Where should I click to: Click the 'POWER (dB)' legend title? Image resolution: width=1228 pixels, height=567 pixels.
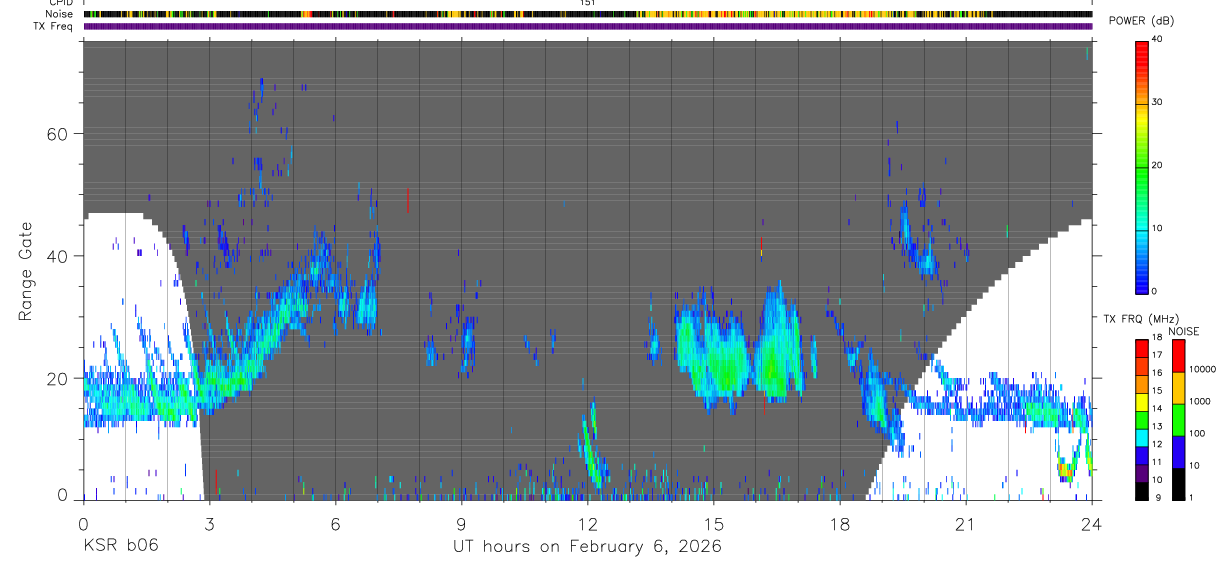(1141, 21)
